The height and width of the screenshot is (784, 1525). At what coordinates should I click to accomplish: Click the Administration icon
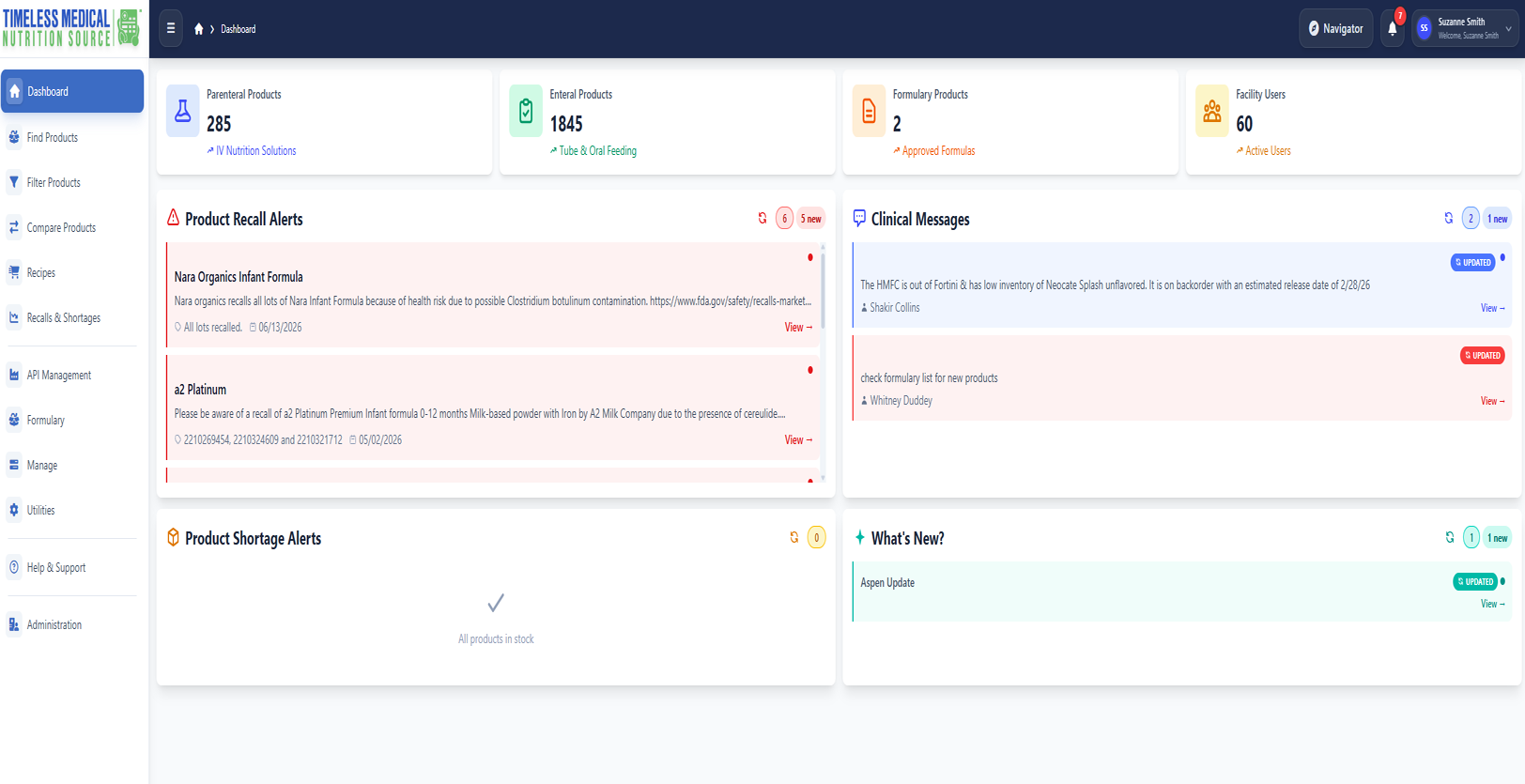click(x=14, y=624)
